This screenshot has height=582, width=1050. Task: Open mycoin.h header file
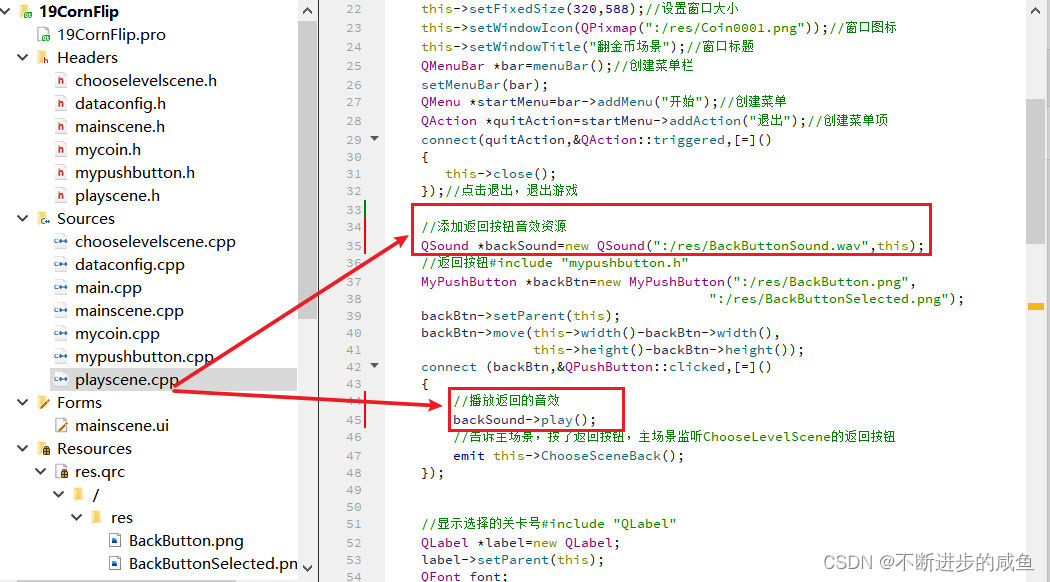[108, 149]
